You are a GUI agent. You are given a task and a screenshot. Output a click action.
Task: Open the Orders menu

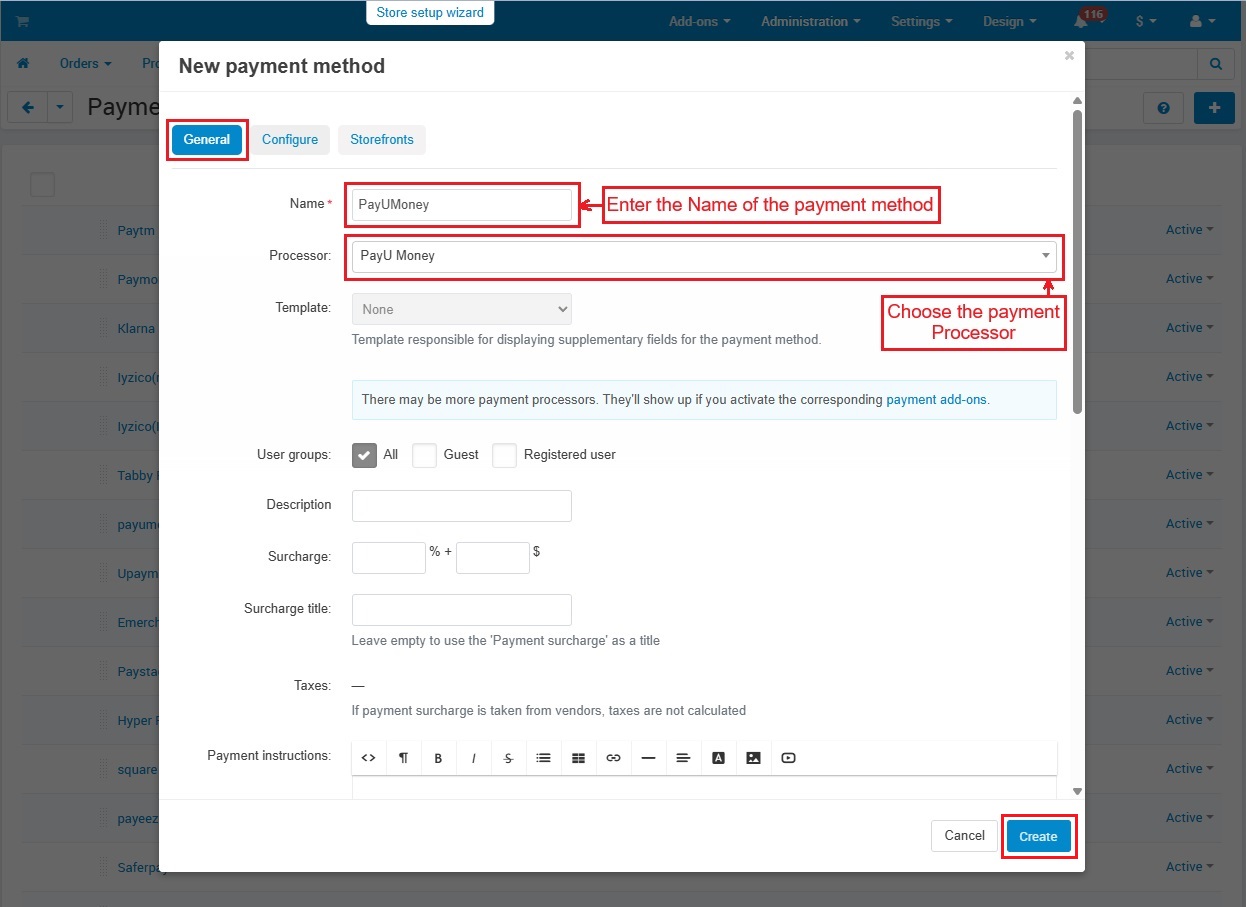click(x=85, y=63)
